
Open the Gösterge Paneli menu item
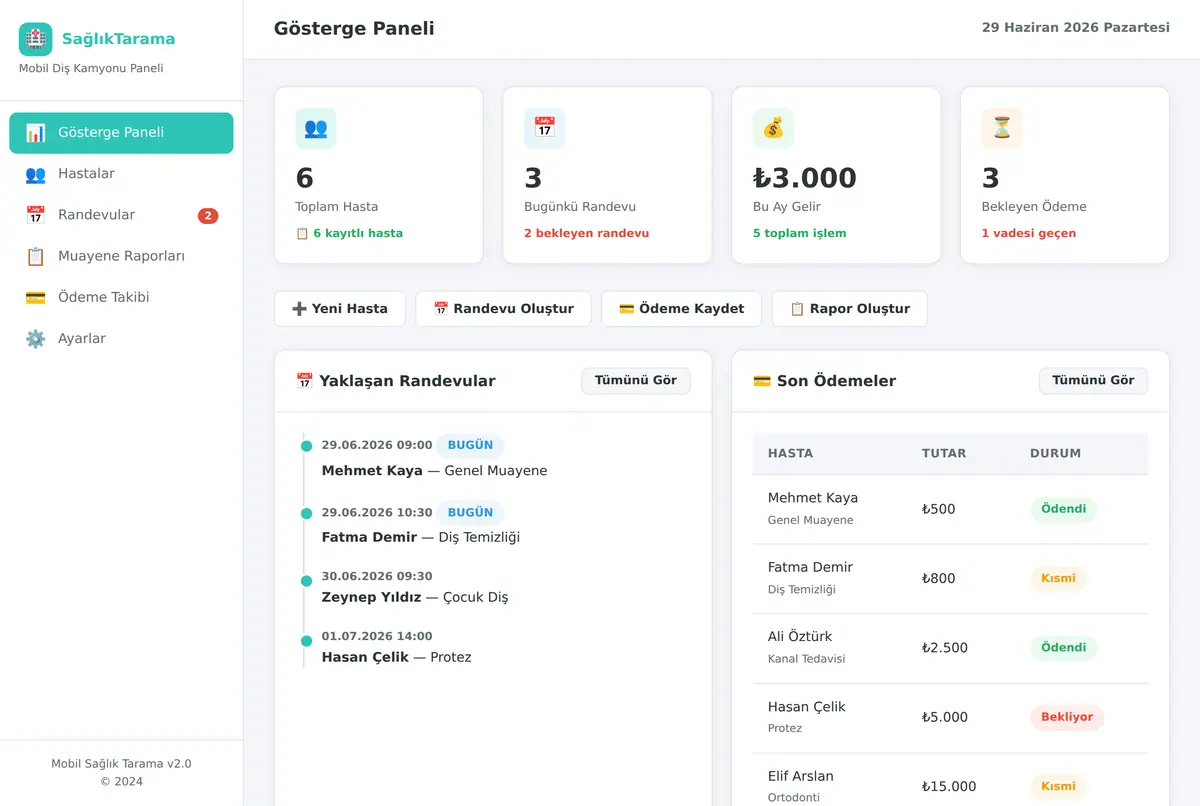pos(121,133)
